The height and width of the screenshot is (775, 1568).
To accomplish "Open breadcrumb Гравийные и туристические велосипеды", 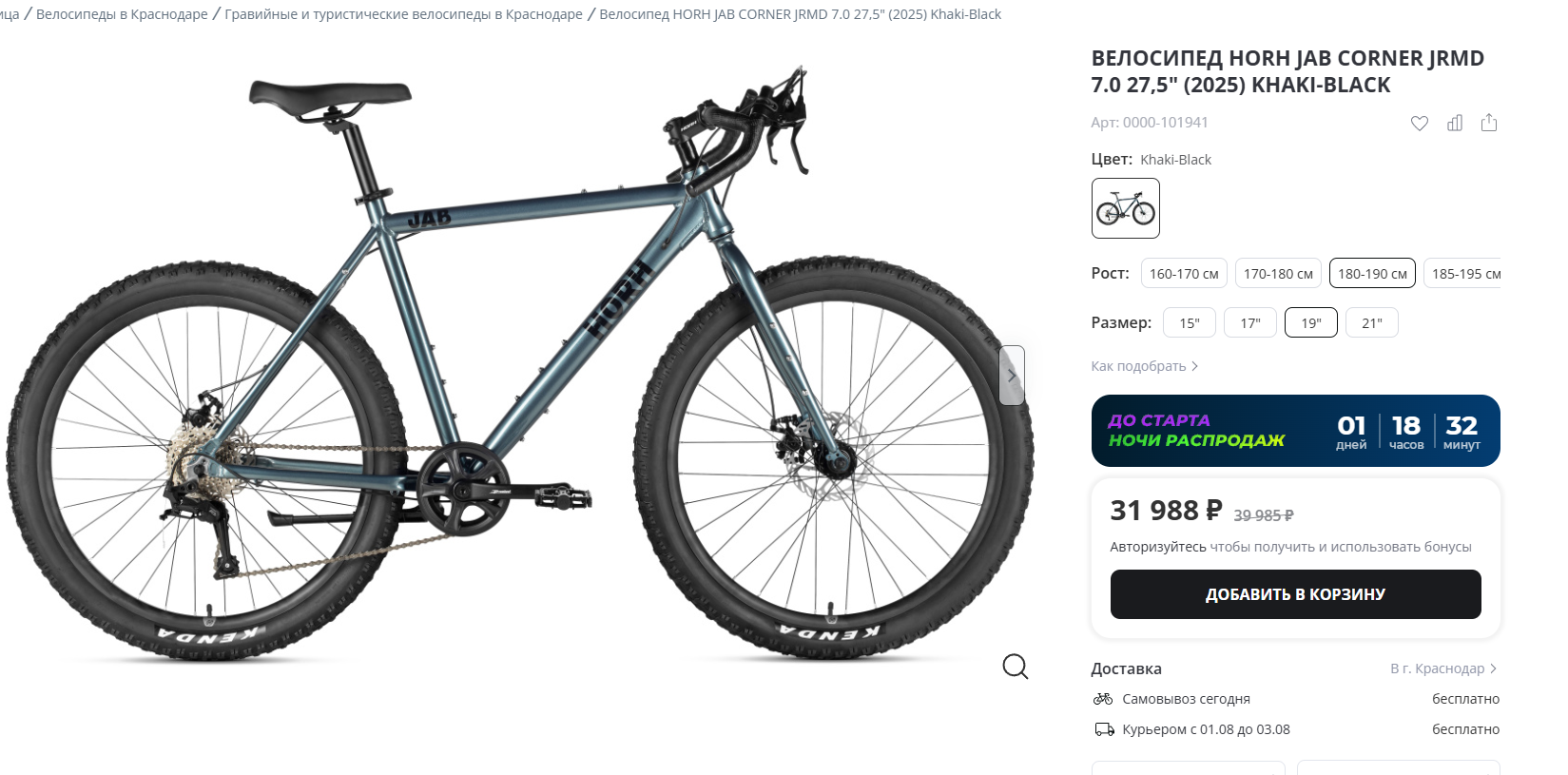I will click(x=403, y=14).
